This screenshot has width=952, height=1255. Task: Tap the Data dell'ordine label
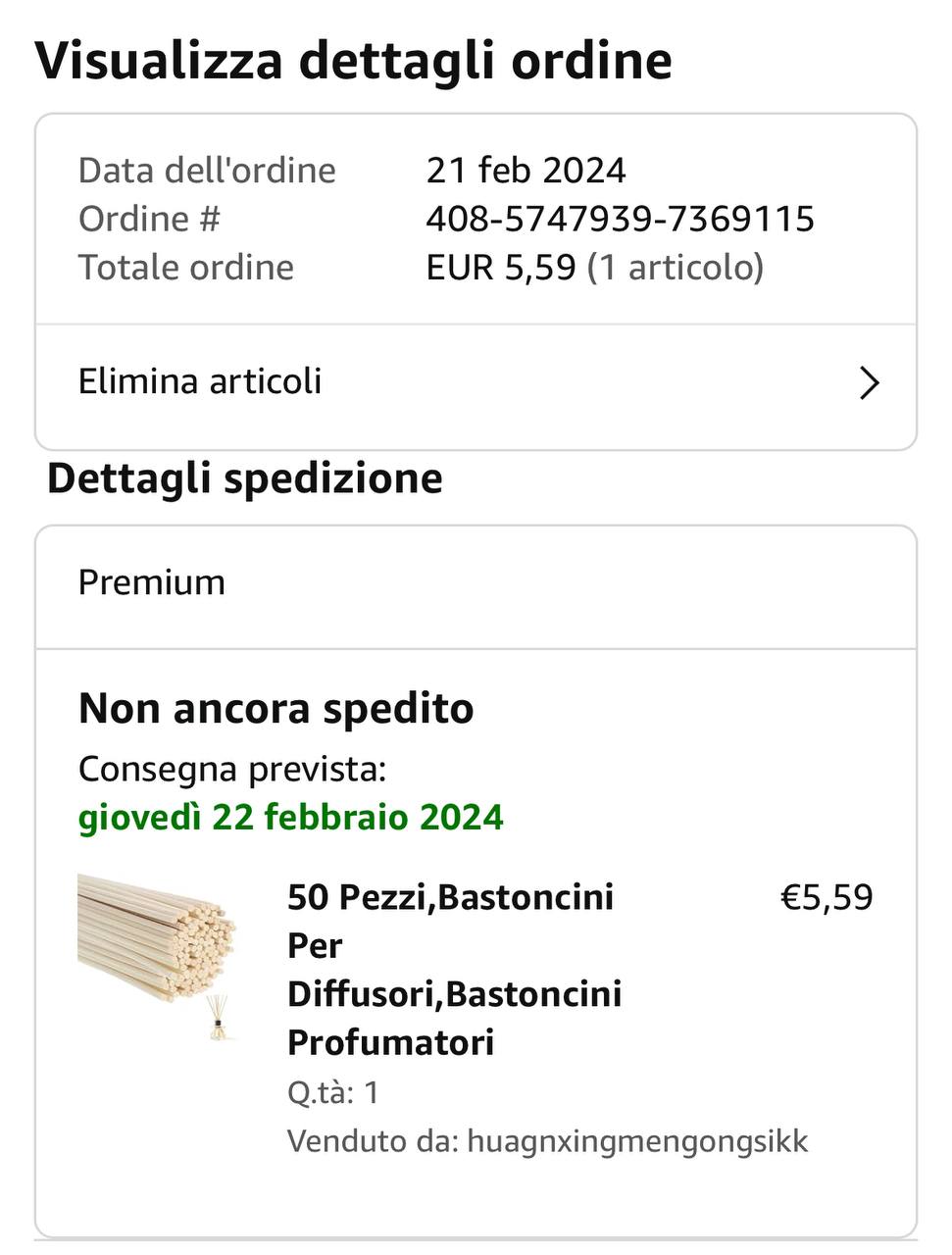point(207,171)
